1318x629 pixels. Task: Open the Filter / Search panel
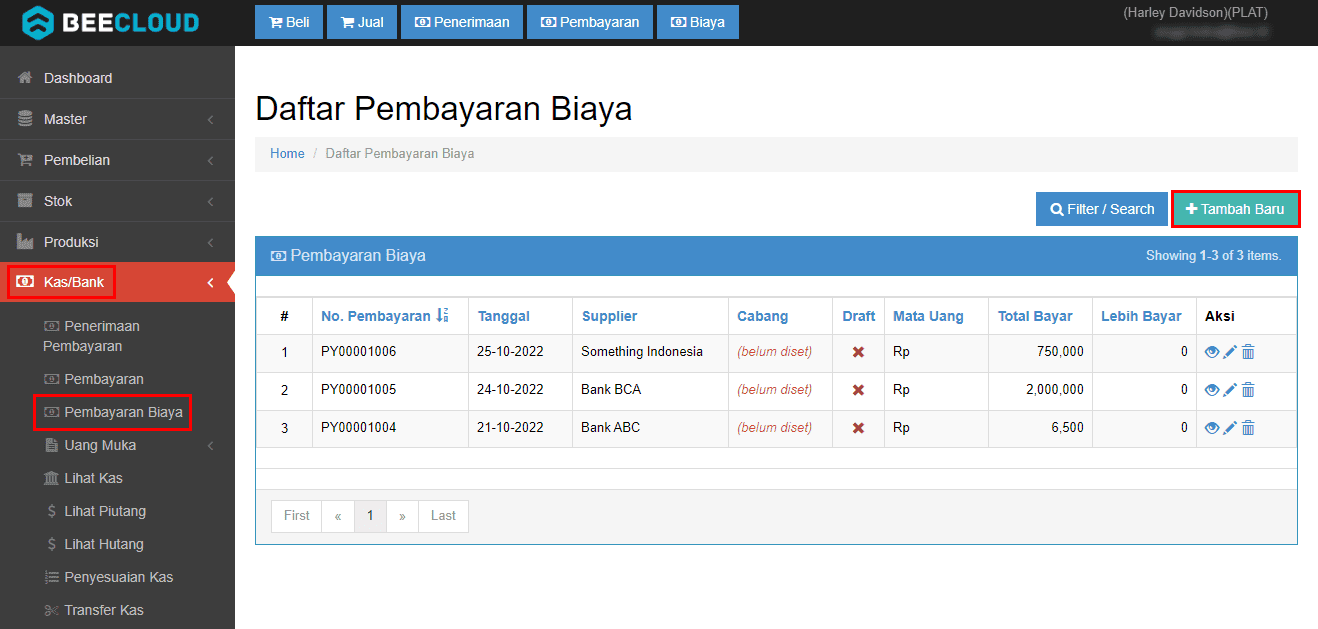[x=1102, y=209]
